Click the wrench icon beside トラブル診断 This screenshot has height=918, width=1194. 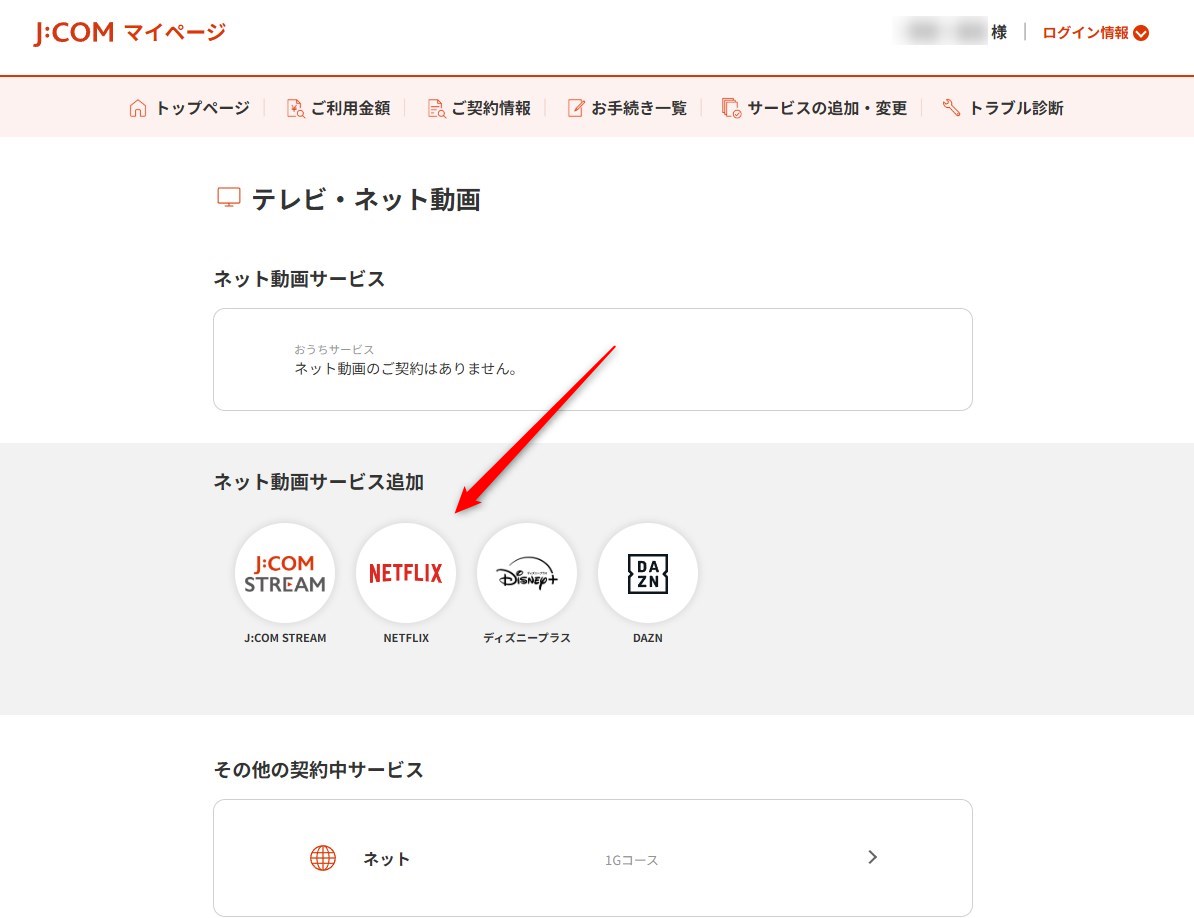click(x=951, y=108)
